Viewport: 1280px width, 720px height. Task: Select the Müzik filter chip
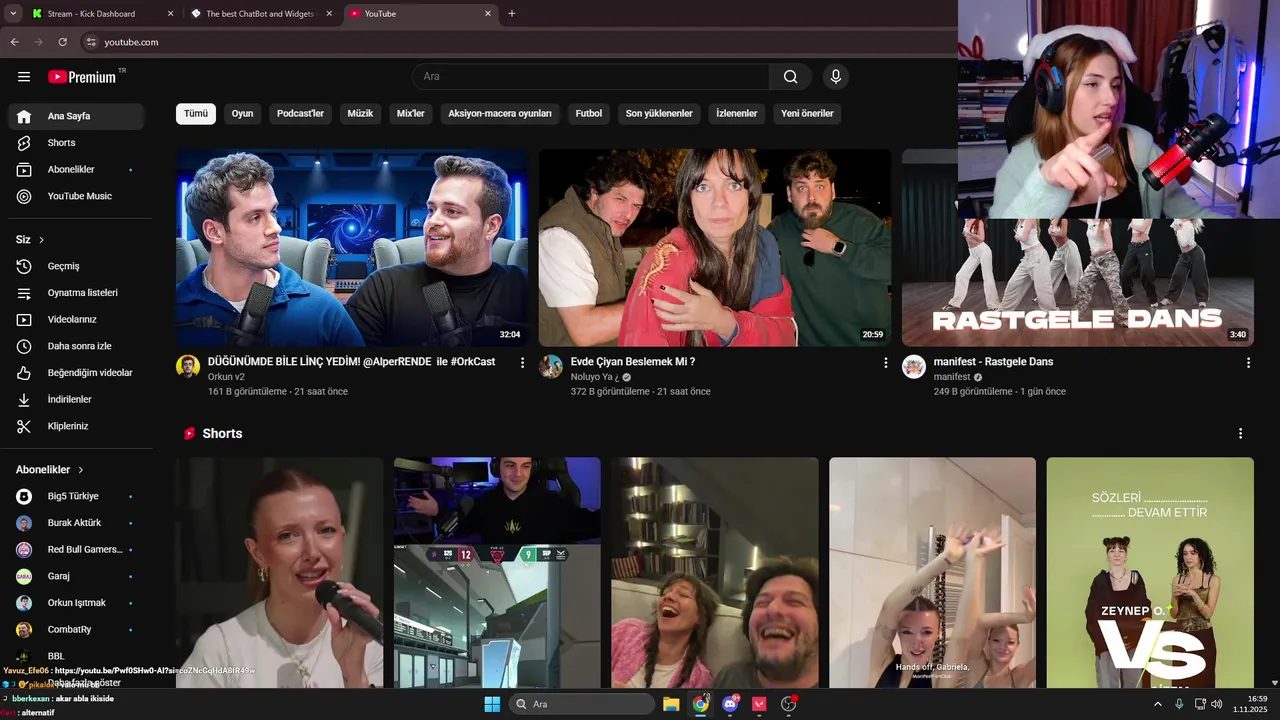pyautogui.click(x=360, y=114)
